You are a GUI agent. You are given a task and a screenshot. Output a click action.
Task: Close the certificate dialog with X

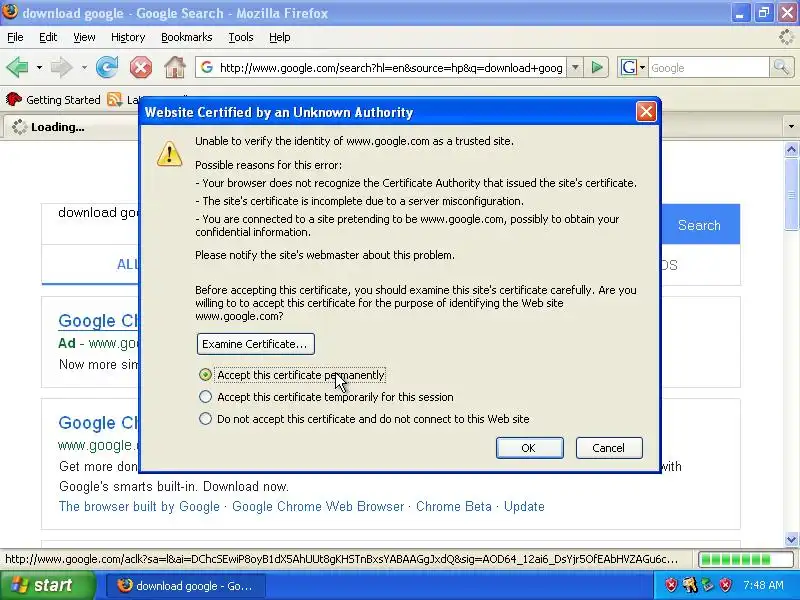646,111
